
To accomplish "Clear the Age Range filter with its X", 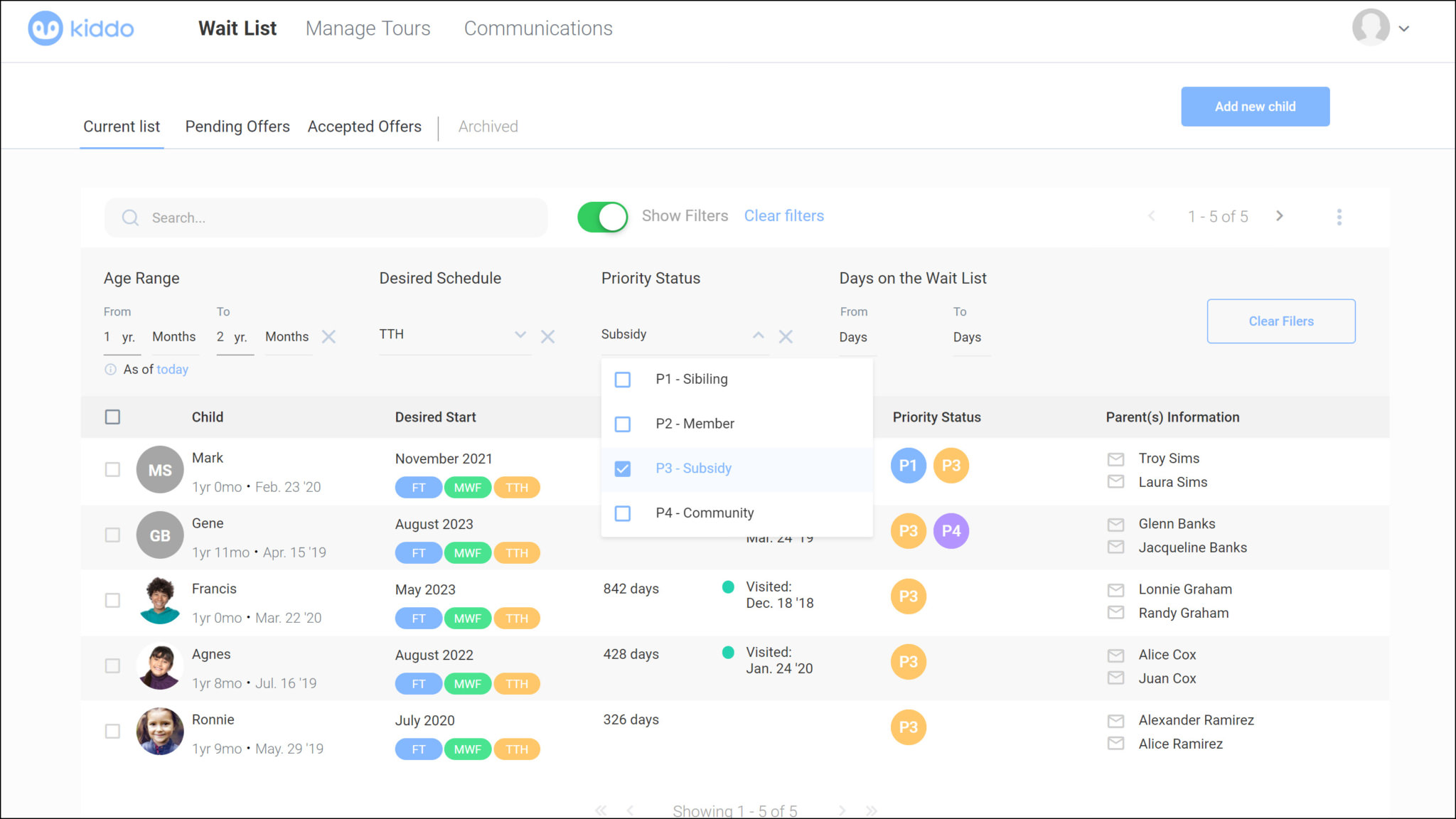I will 328,336.
